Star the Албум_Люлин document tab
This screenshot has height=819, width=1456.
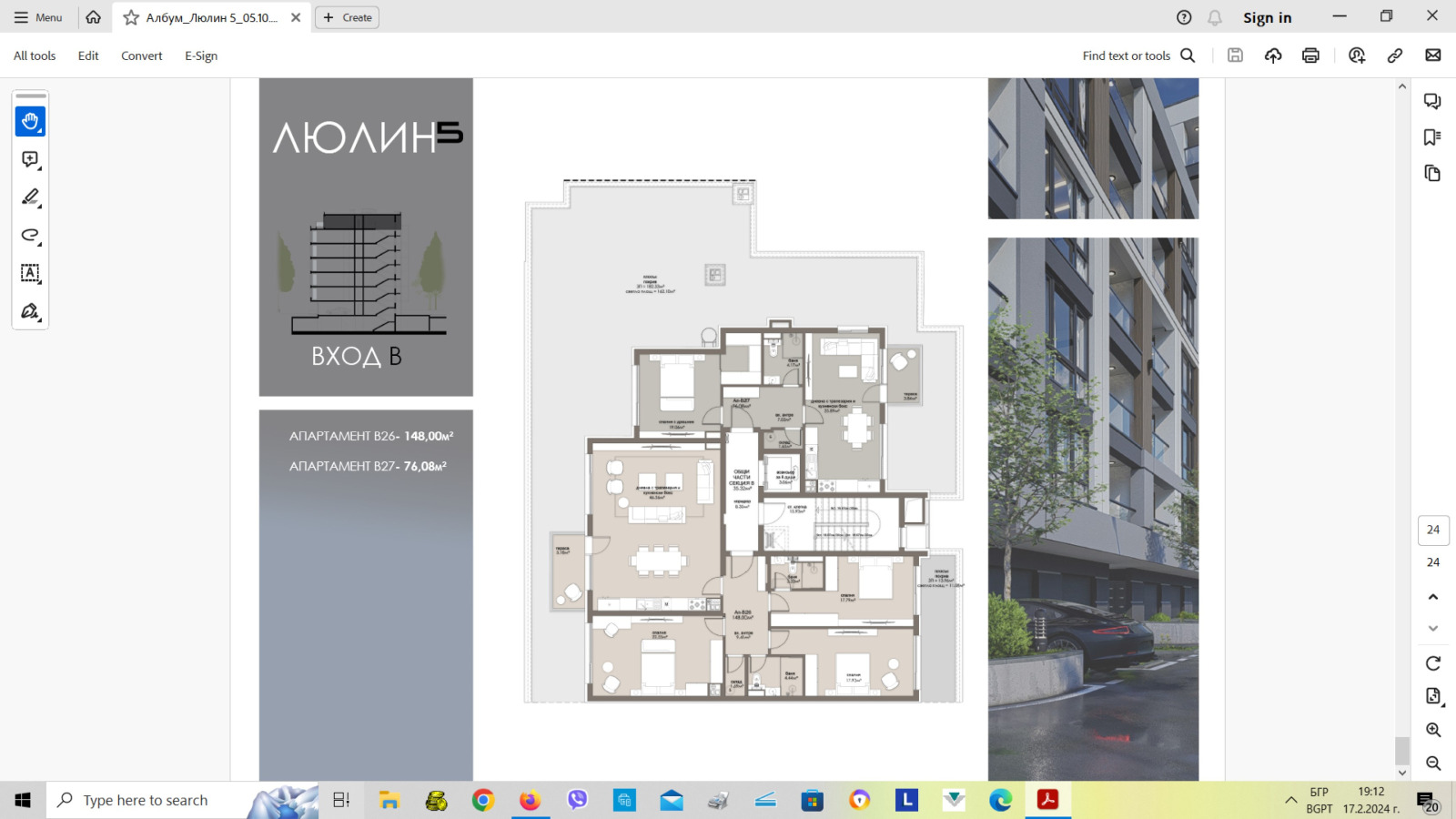tap(131, 17)
